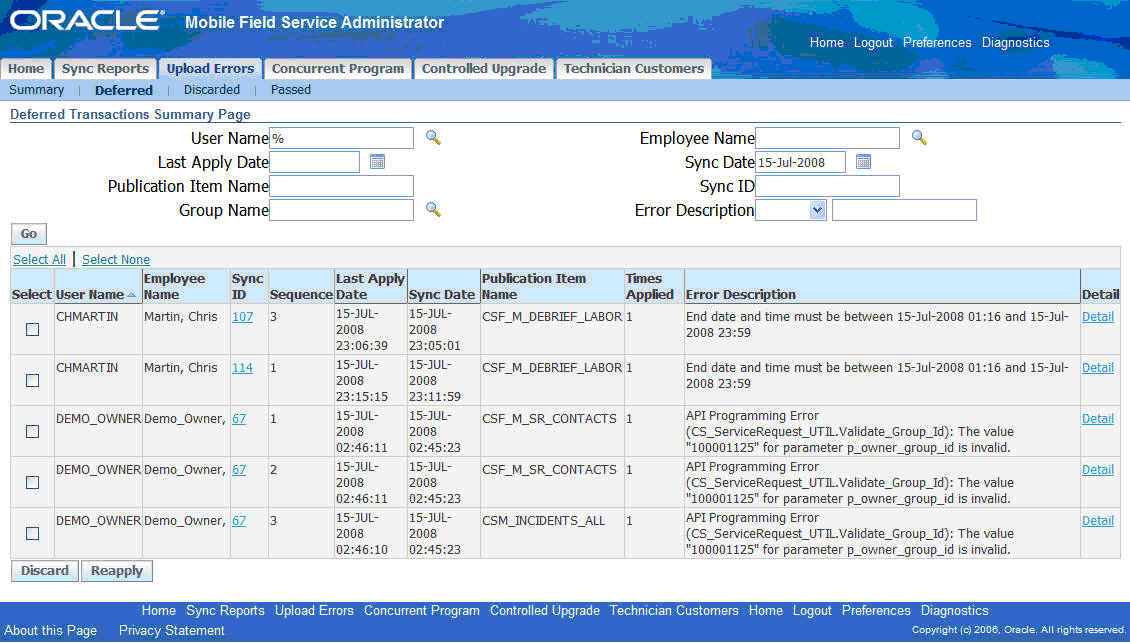This screenshot has height=643, width=1130.
Task: Open Sync ID 114 link
Action: point(242,368)
